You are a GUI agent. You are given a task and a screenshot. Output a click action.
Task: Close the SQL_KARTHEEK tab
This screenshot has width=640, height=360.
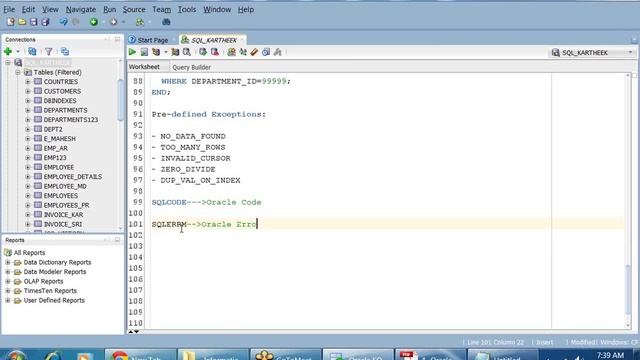coord(242,40)
